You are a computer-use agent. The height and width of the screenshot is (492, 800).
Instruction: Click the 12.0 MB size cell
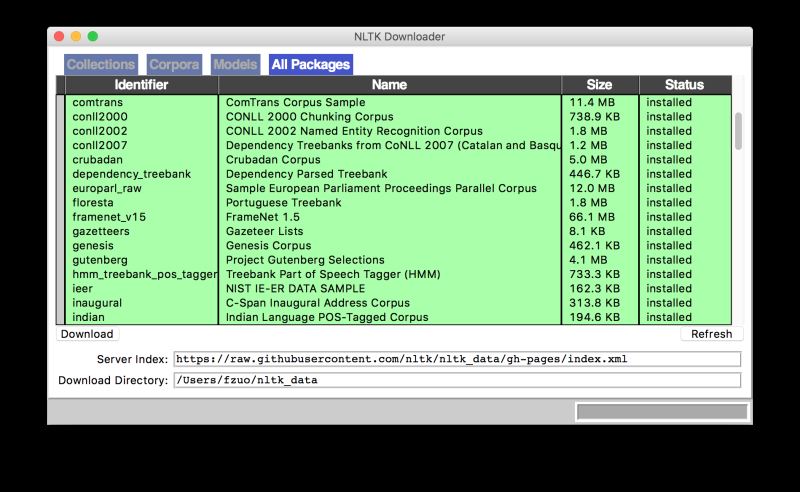tap(592, 188)
